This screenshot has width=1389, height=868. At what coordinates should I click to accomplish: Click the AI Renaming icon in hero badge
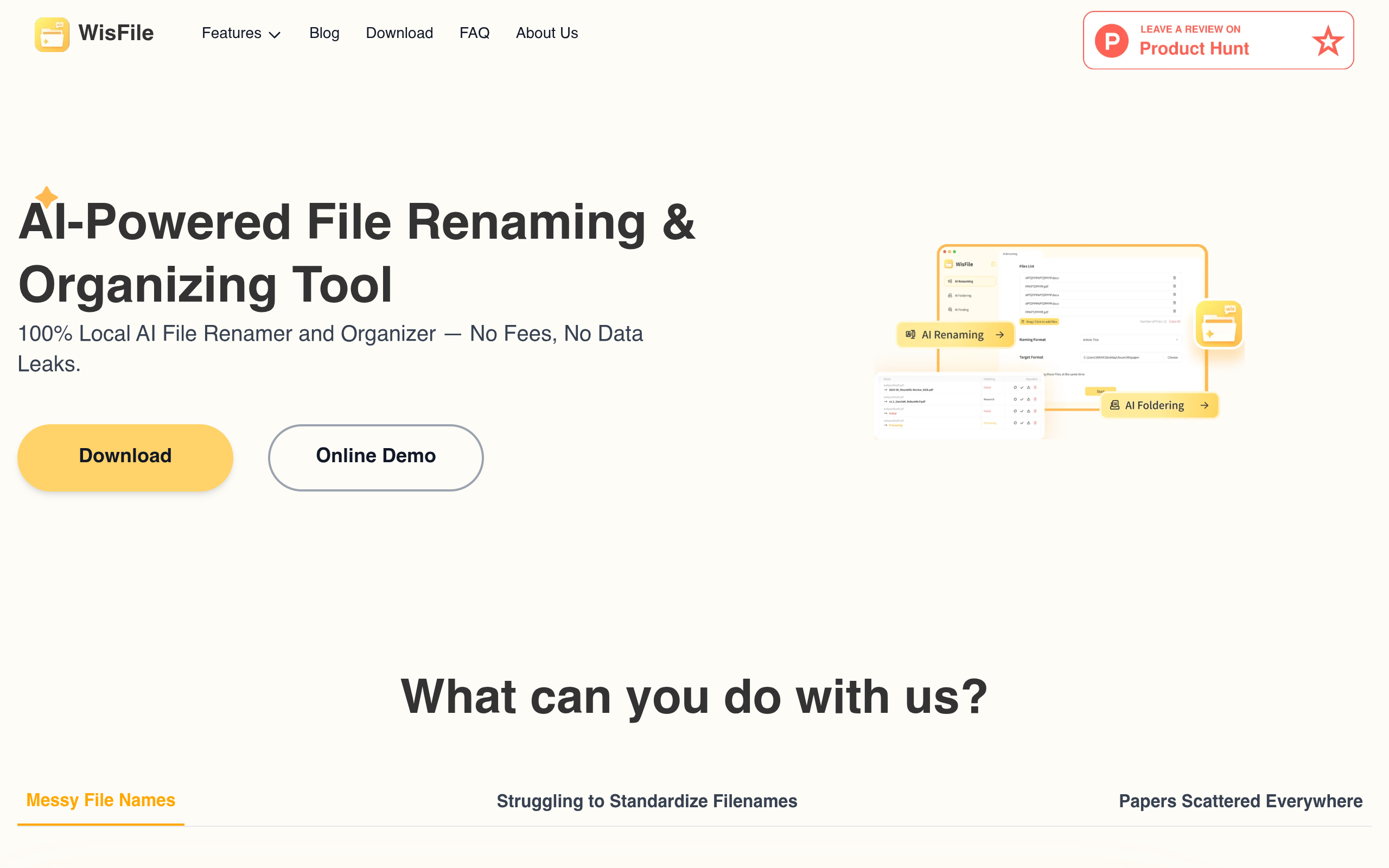(910, 334)
